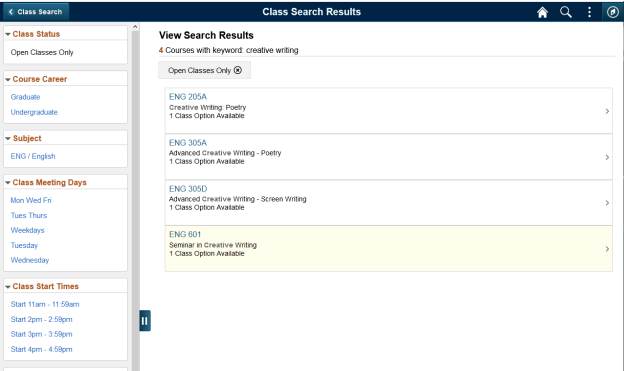This screenshot has width=624, height=371.
Task: Open the chevron for ENG 601
Action: (607, 249)
